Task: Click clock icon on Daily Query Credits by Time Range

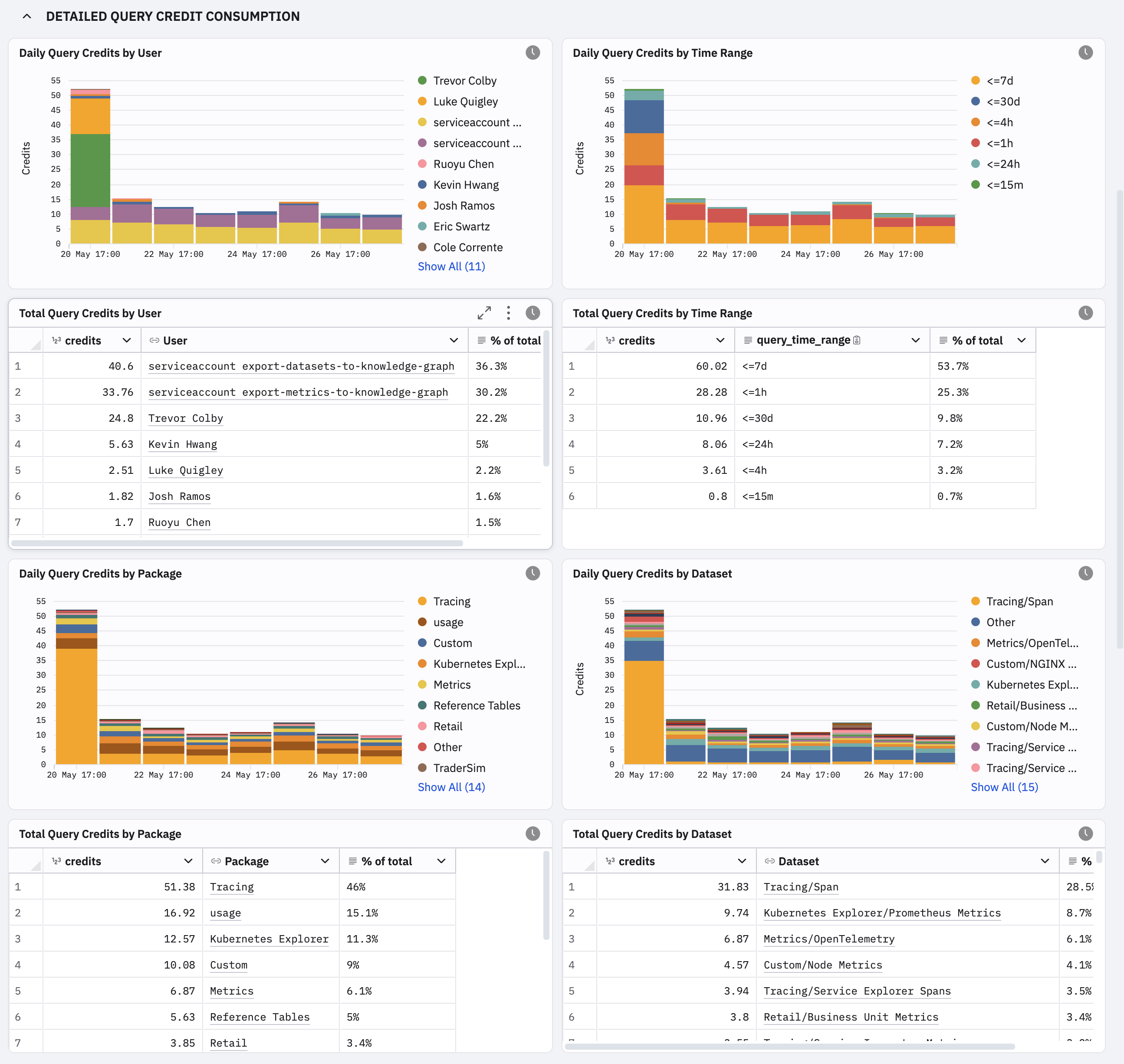Action: click(1085, 53)
